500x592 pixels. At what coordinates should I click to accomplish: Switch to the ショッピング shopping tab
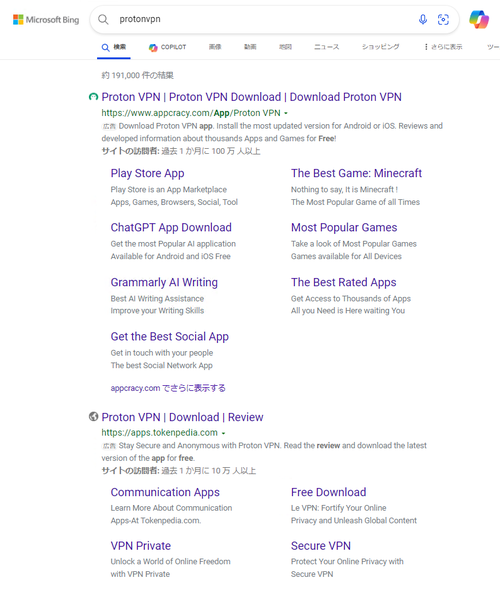[x=380, y=47]
